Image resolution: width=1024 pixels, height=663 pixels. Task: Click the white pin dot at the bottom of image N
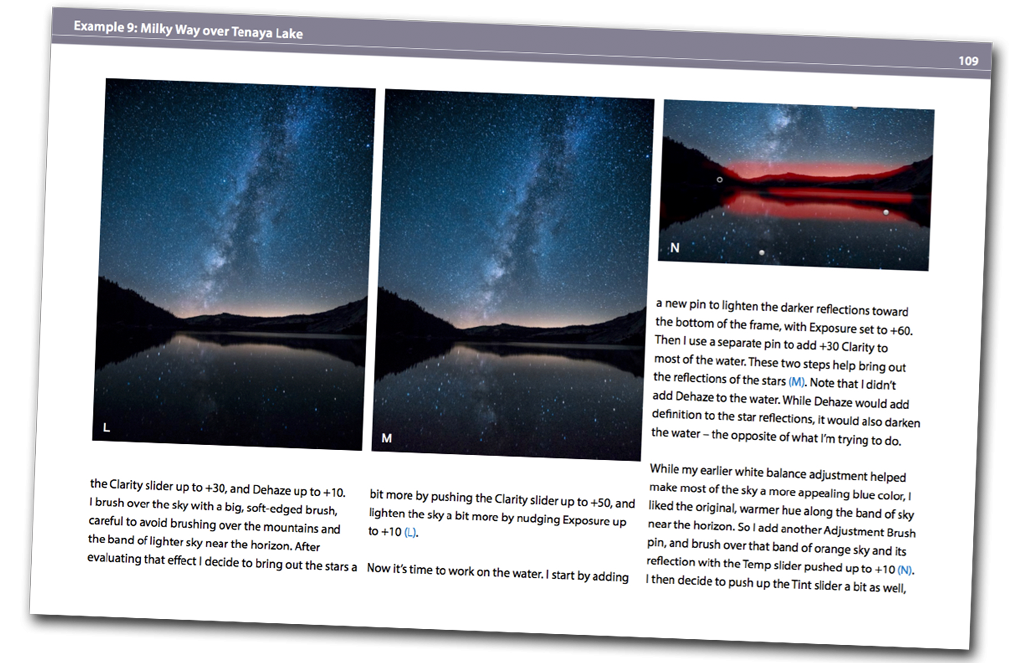tap(761, 252)
